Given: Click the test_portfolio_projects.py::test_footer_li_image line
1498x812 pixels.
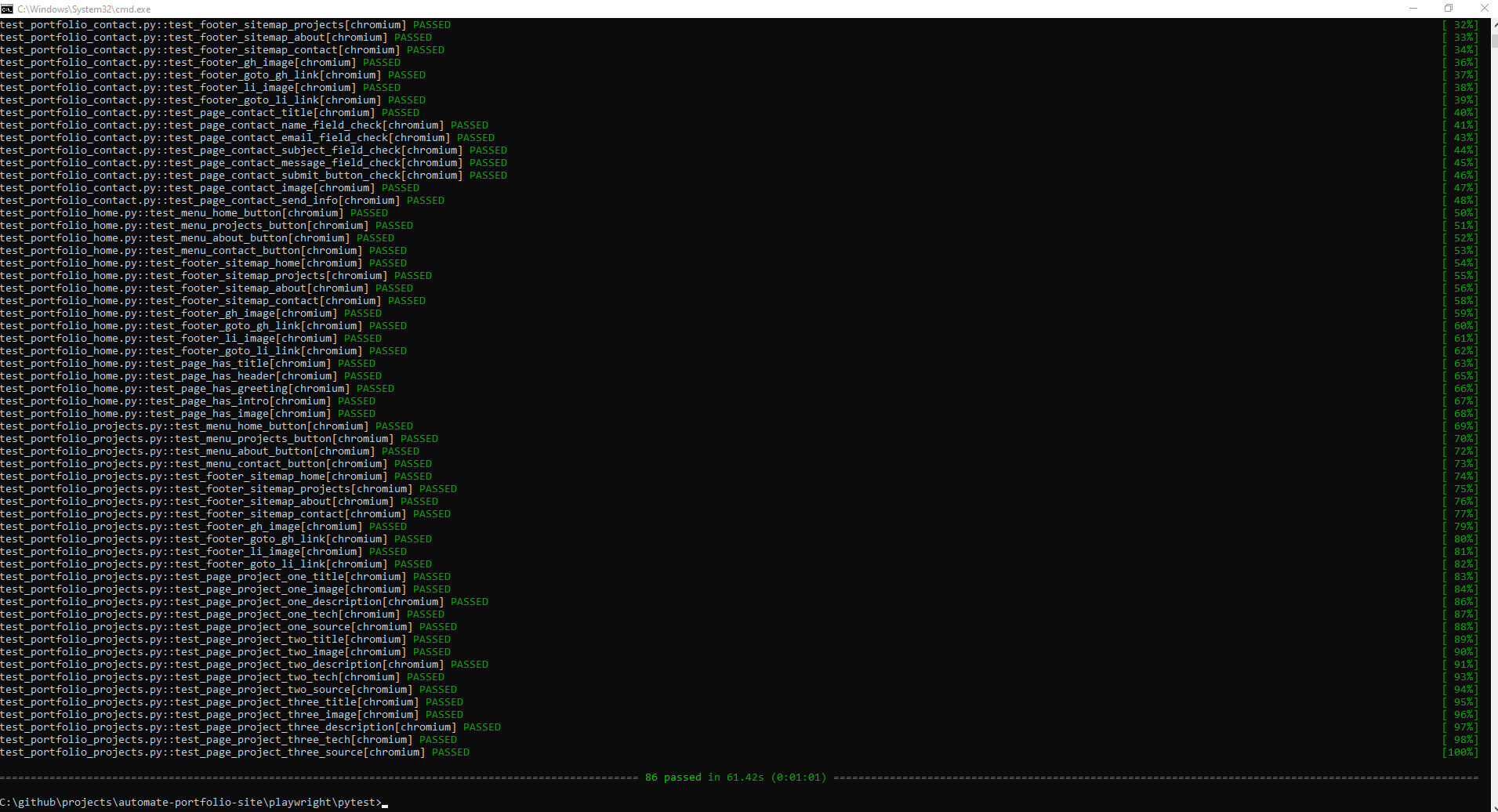Looking at the screenshot, I should [203, 552].
